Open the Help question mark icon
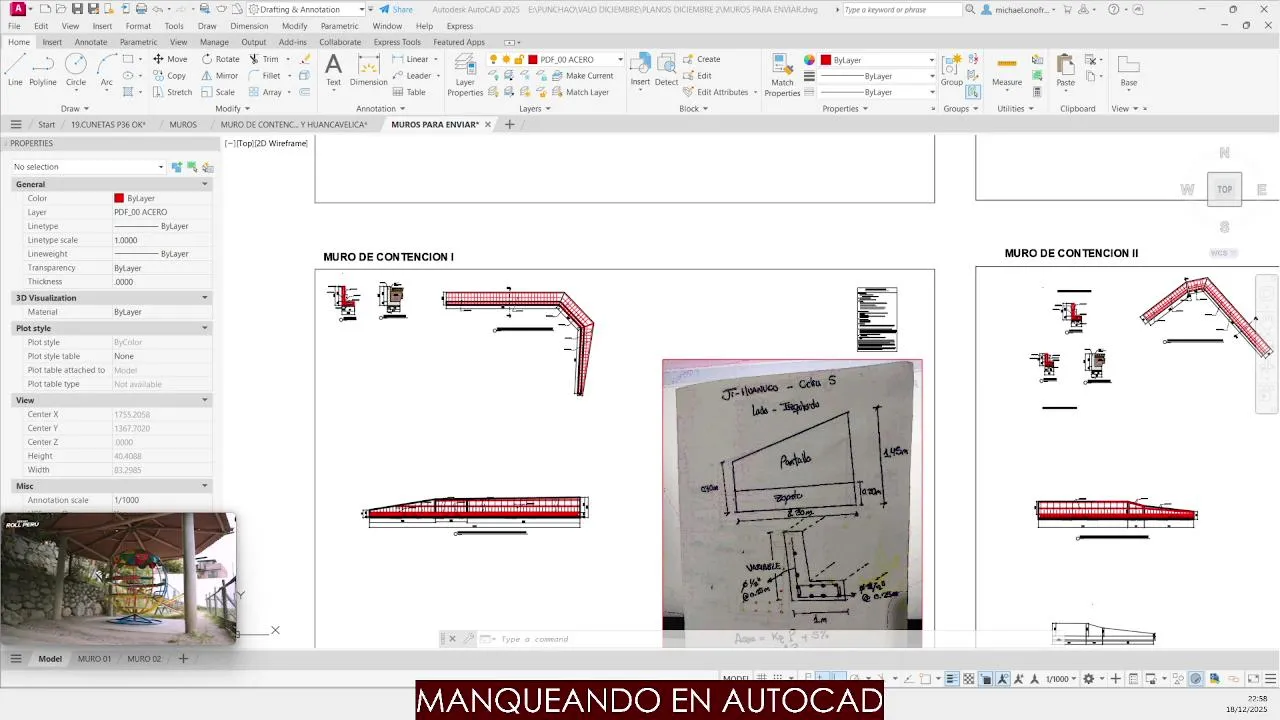Viewport: 1280px width, 720px height. click(1114, 9)
